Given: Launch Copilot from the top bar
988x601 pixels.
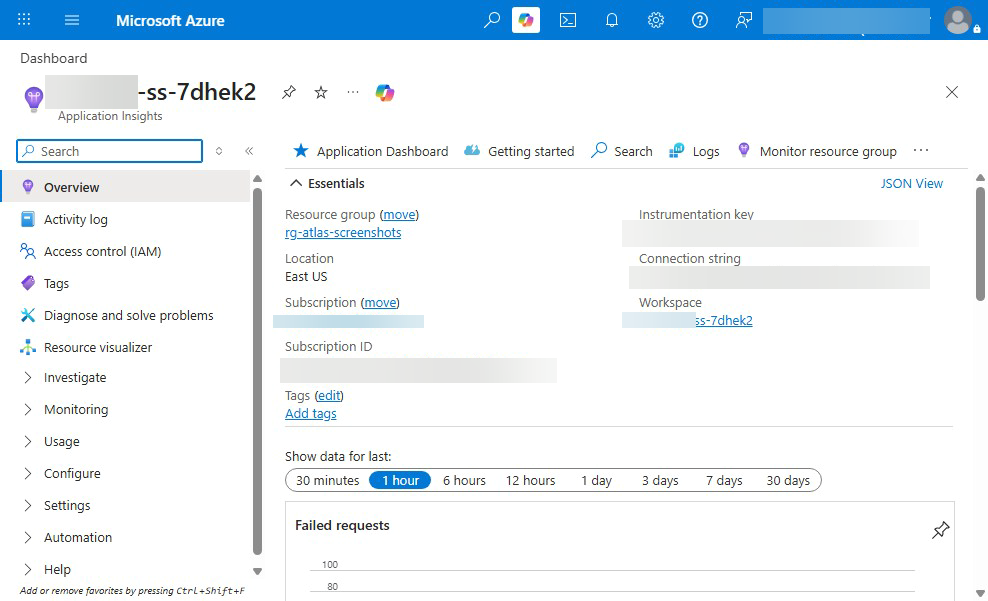Looking at the screenshot, I should coord(526,20).
